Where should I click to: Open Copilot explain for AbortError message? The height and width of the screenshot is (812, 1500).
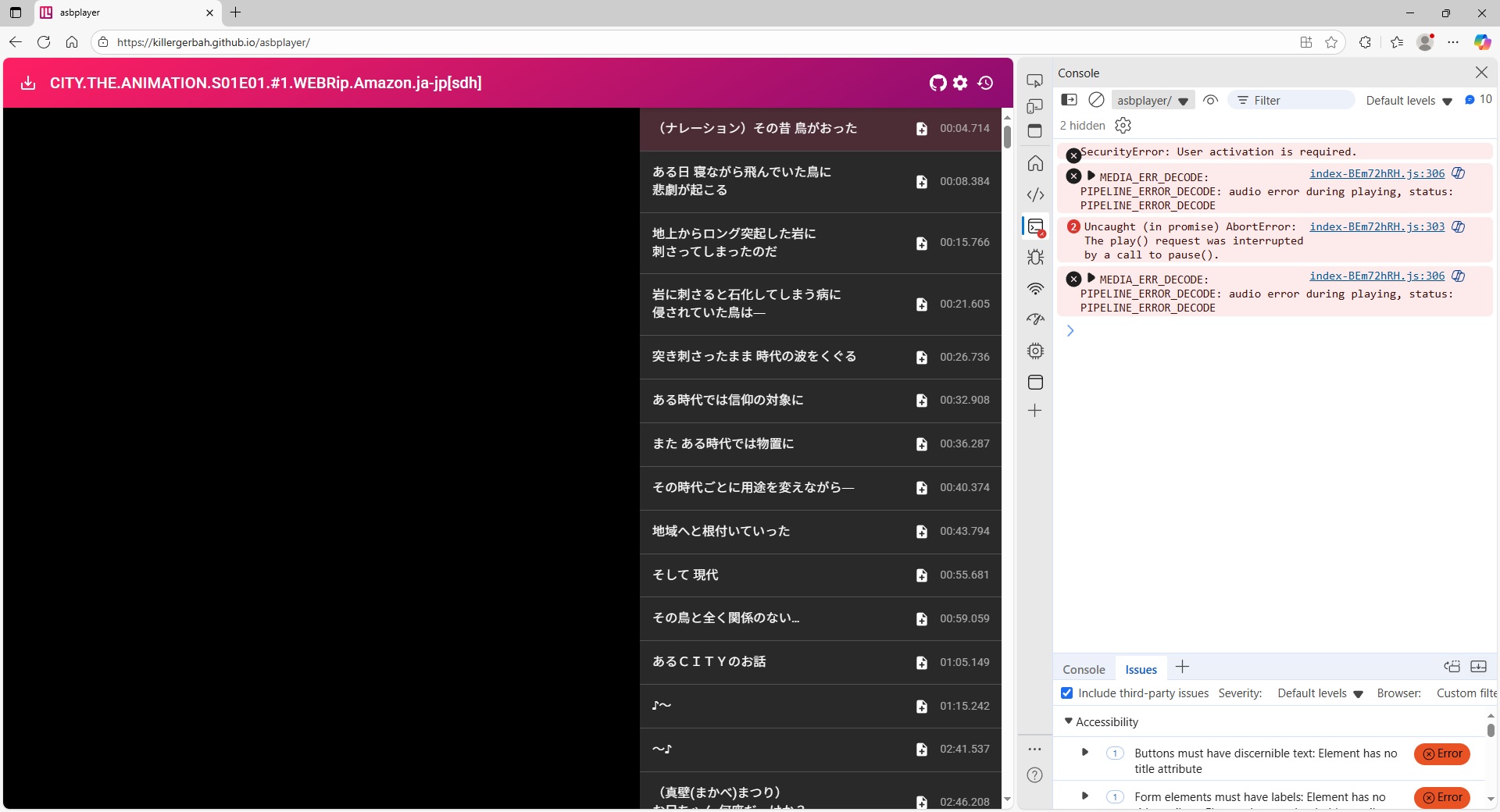pyautogui.click(x=1458, y=226)
